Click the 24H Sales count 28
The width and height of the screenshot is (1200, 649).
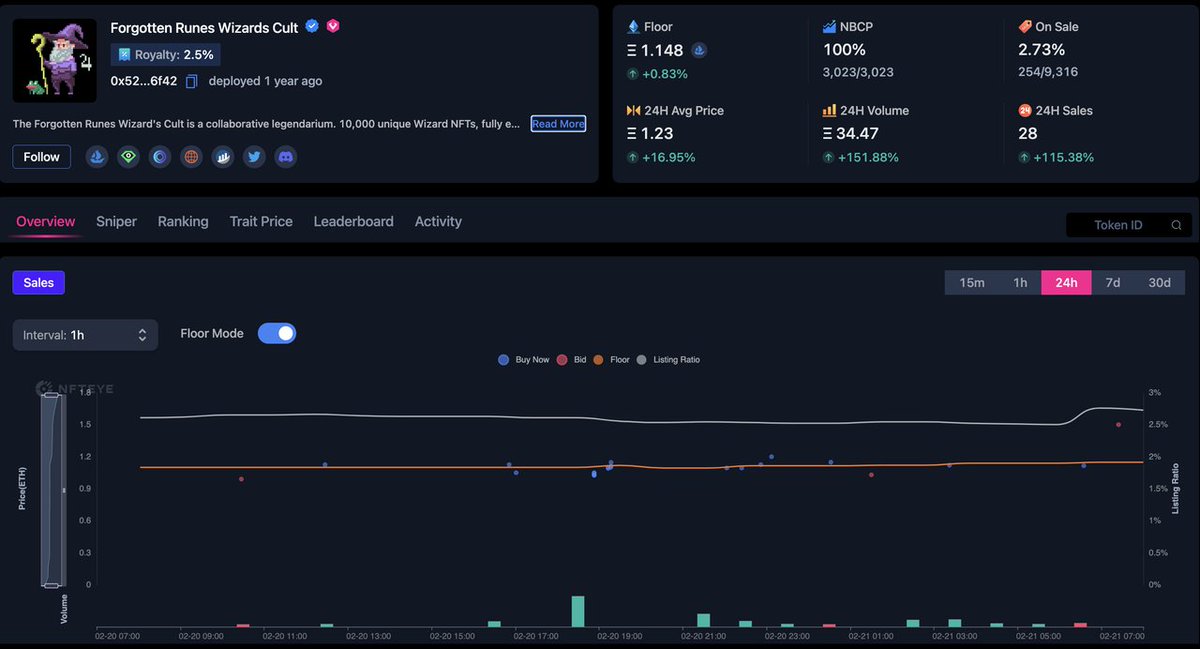pyautogui.click(x=1028, y=133)
